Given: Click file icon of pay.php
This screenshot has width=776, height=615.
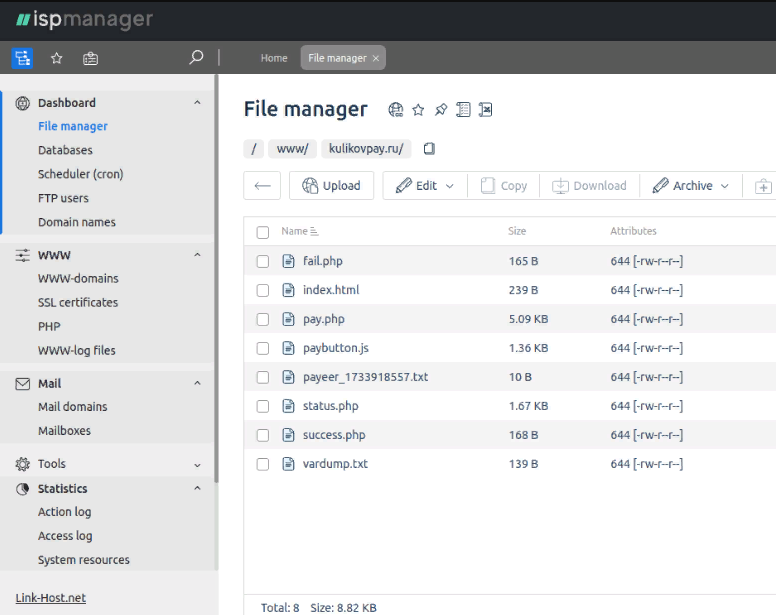Looking at the screenshot, I should pyautogui.click(x=288, y=319).
